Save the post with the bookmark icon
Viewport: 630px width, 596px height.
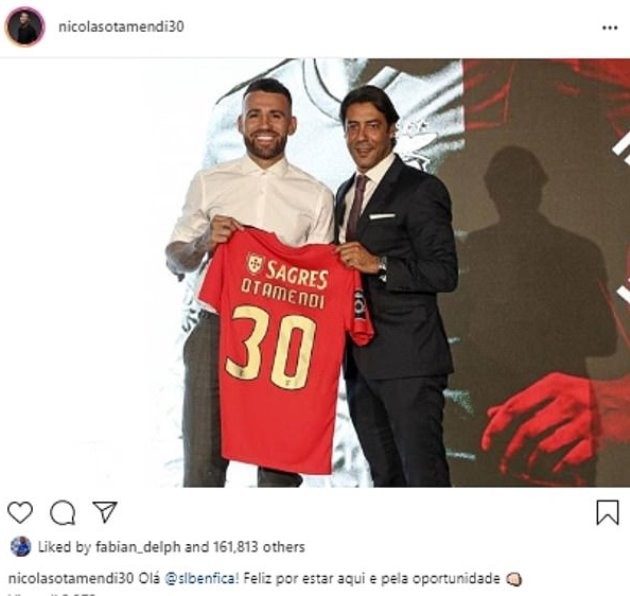coord(607,512)
